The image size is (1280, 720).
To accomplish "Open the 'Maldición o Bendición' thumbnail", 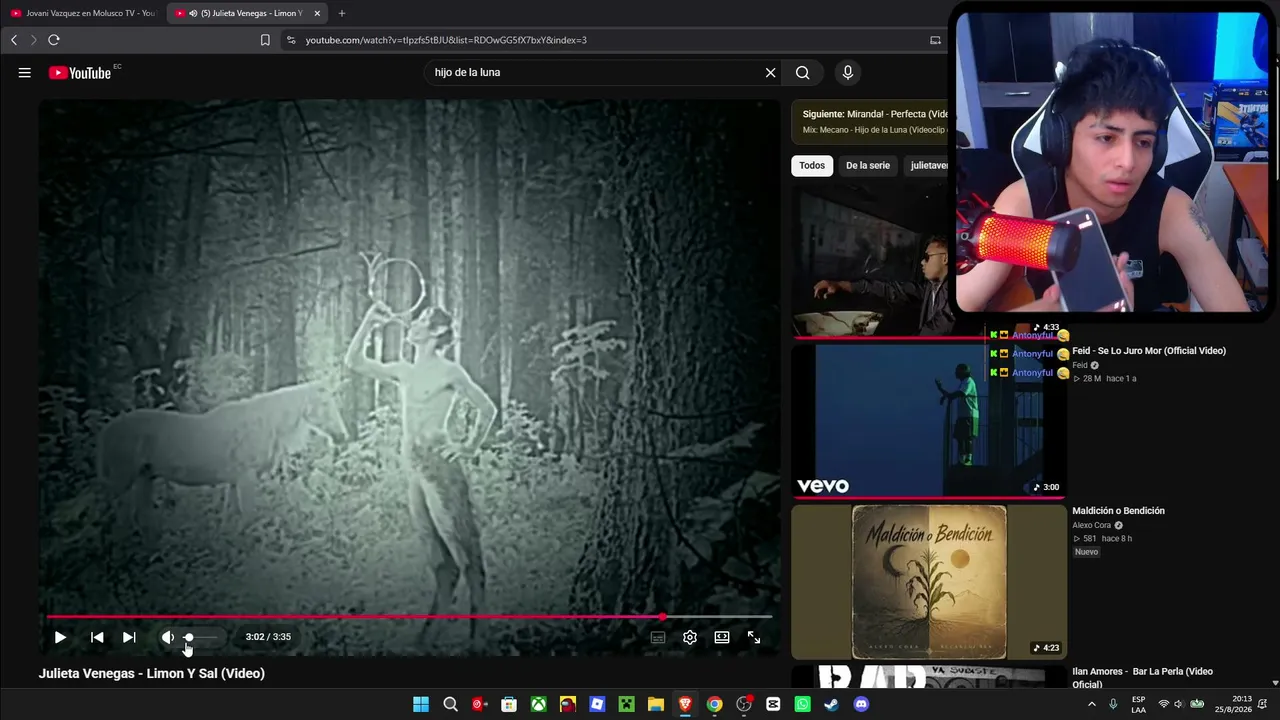I will coord(929,582).
